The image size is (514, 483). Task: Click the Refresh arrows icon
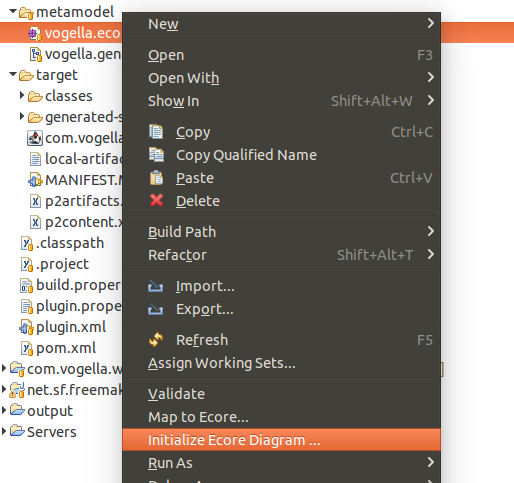click(156, 340)
